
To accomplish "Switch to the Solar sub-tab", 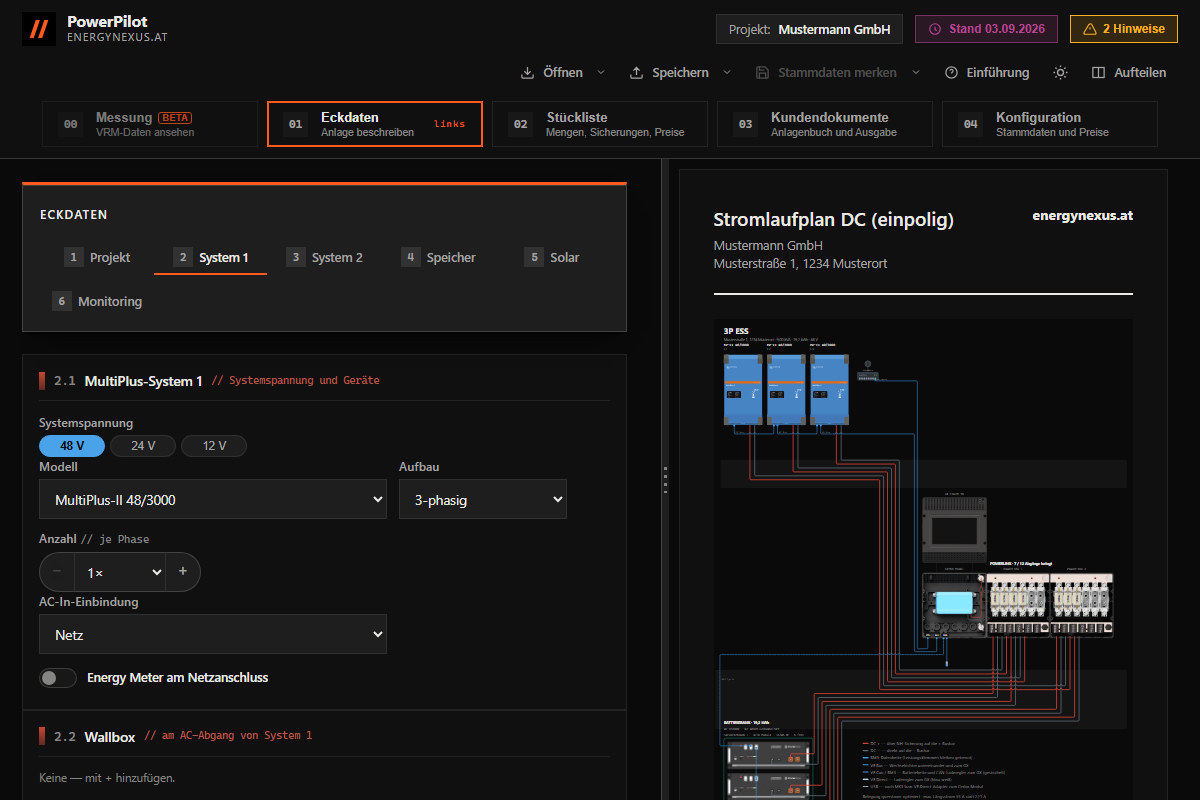I will pyautogui.click(x=551, y=257).
